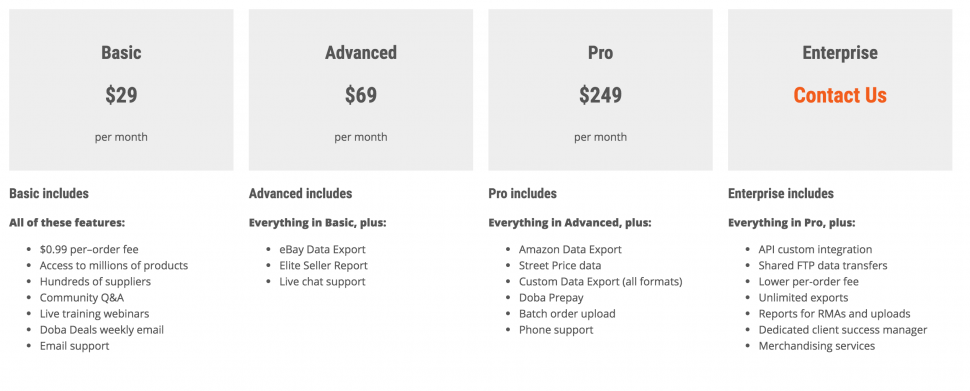The image size is (970, 391).
Task: Click the Basic includes heading
Action: (x=49, y=194)
